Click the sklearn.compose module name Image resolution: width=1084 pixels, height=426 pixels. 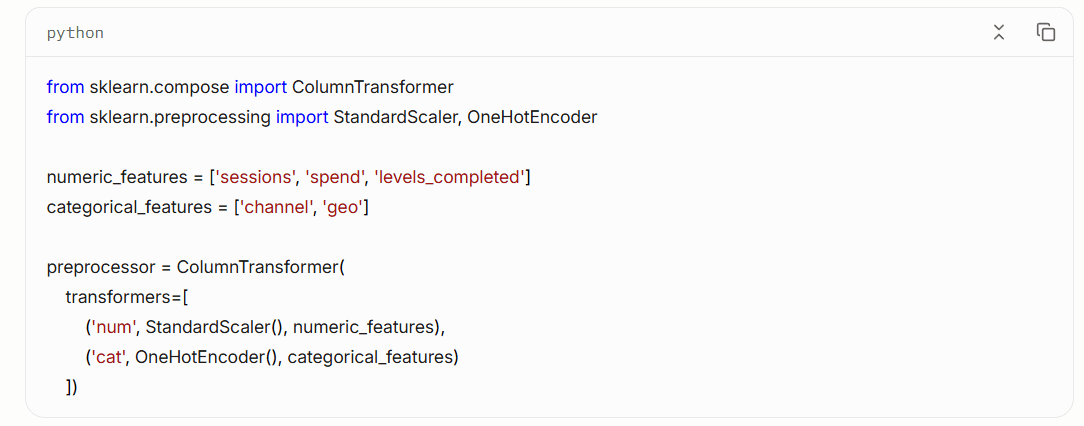click(159, 88)
